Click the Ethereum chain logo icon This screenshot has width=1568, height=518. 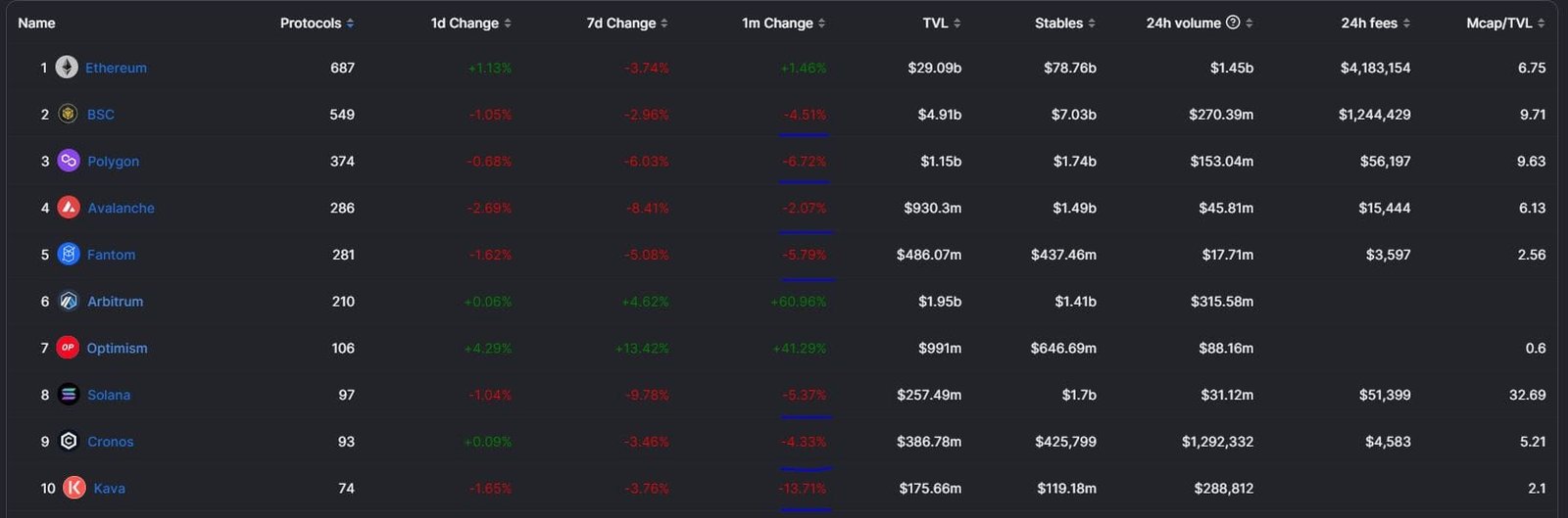pos(67,68)
